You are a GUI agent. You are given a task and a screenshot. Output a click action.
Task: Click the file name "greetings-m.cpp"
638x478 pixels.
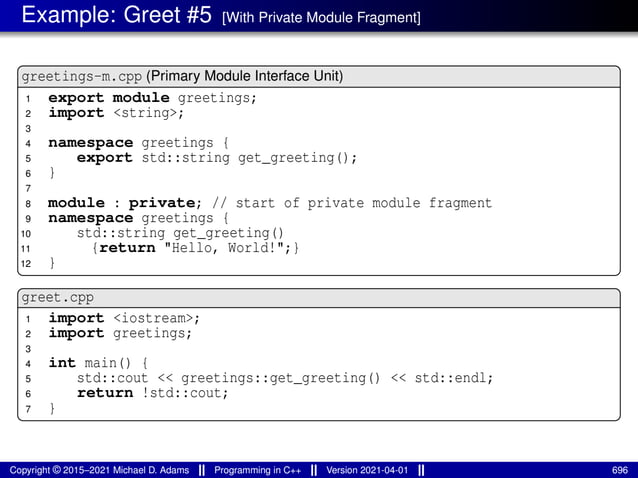pyautogui.click(x=82, y=76)
